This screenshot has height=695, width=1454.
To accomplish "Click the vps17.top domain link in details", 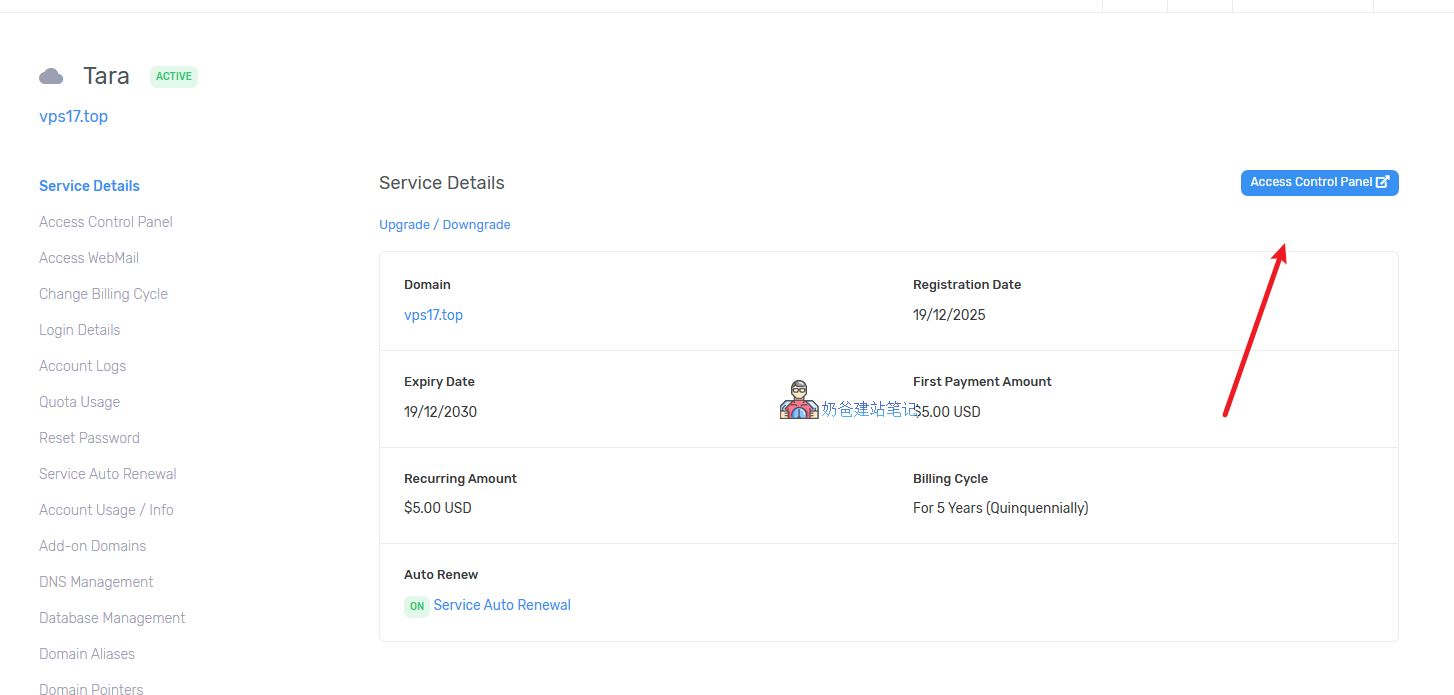I will [x=433, y=315].
